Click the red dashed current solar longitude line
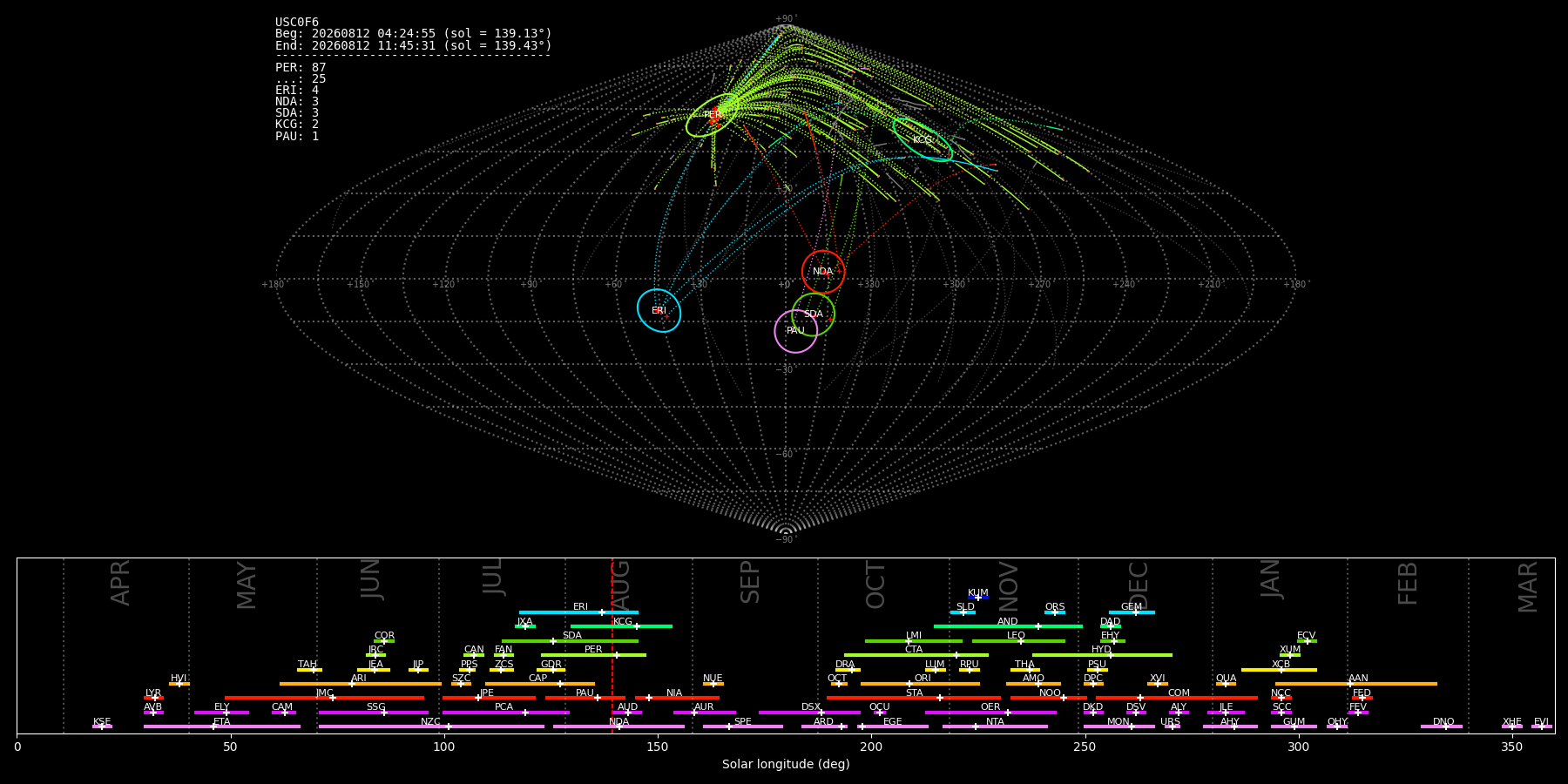 612,645
